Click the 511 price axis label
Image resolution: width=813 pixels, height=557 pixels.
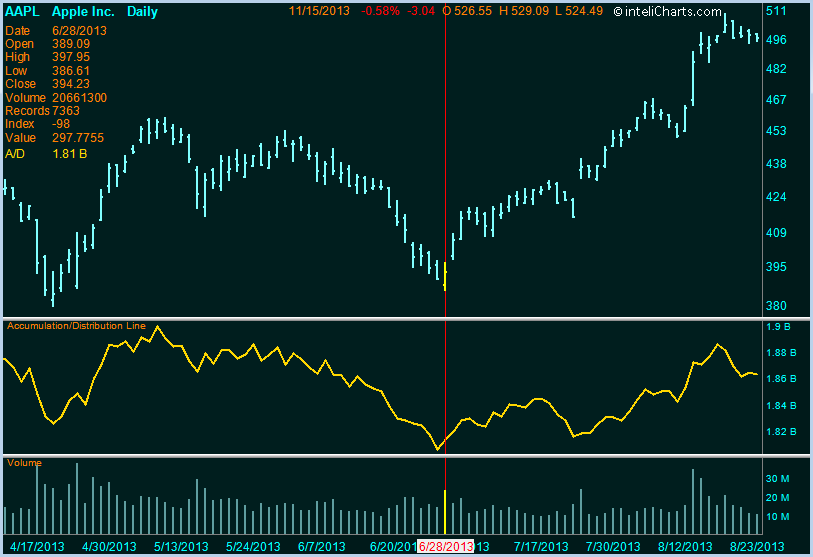pos(776,11)
